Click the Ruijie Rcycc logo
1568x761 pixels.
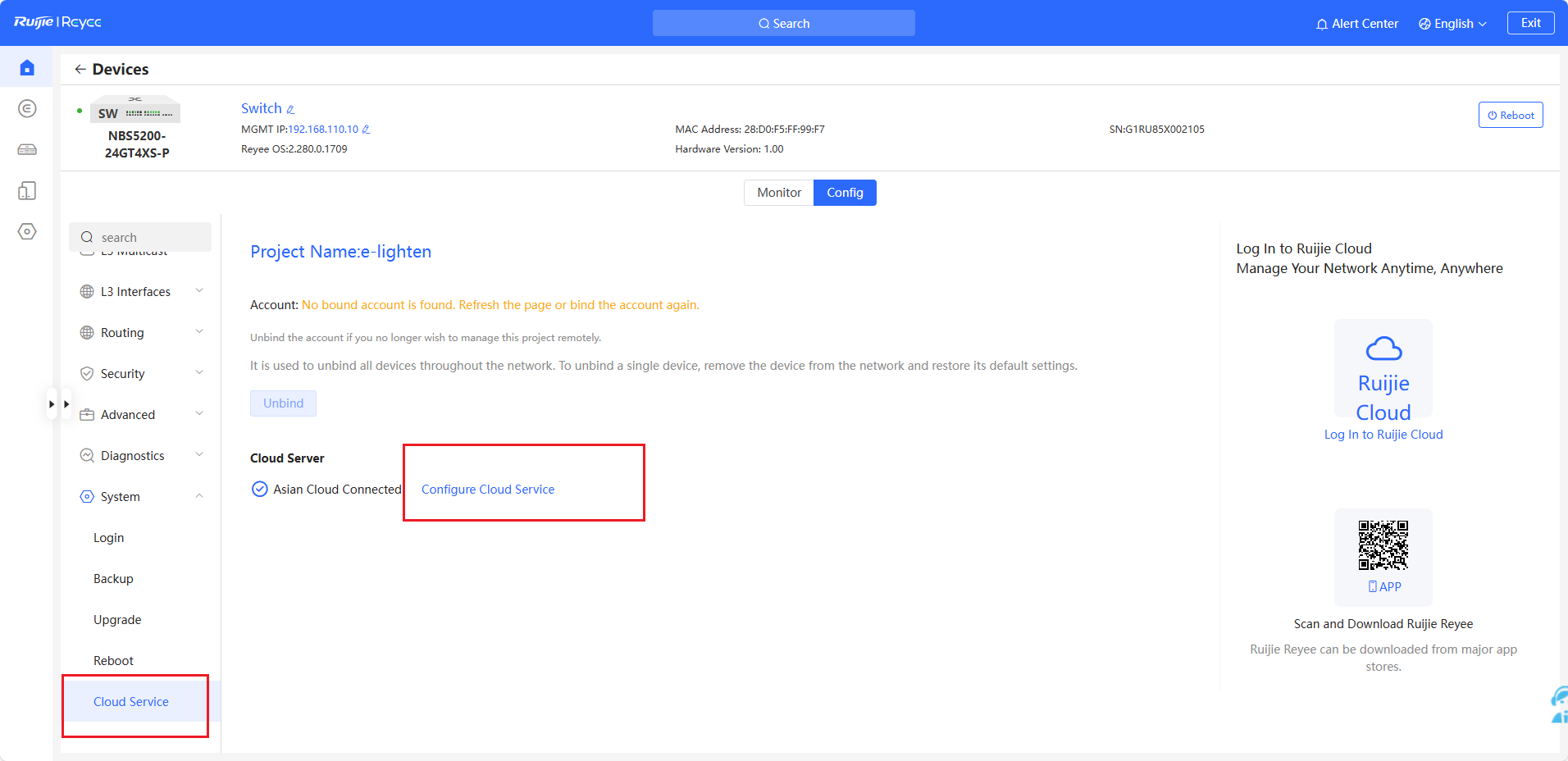(x=57, y=22)
